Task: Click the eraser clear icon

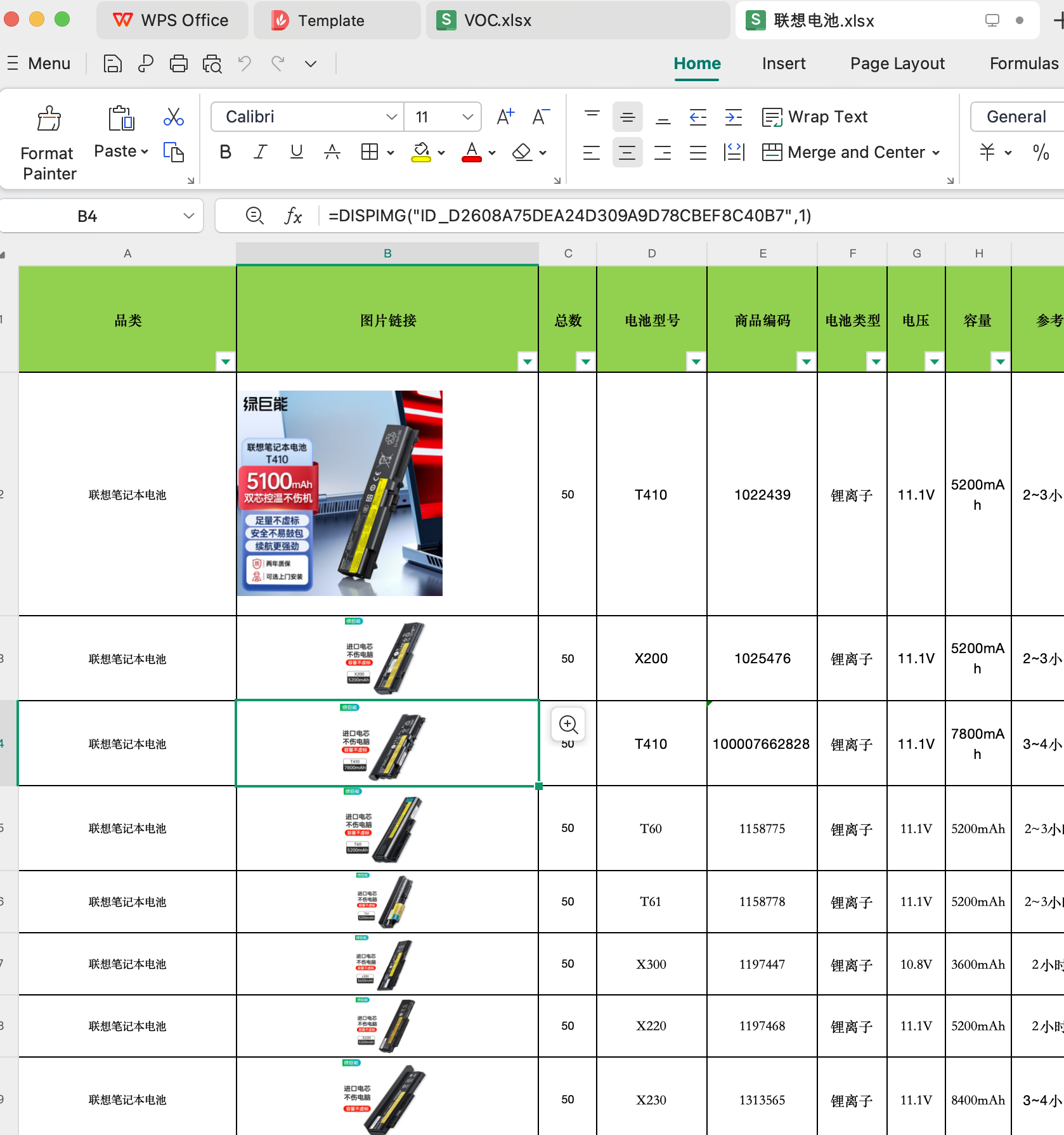Action: (522, 152)
